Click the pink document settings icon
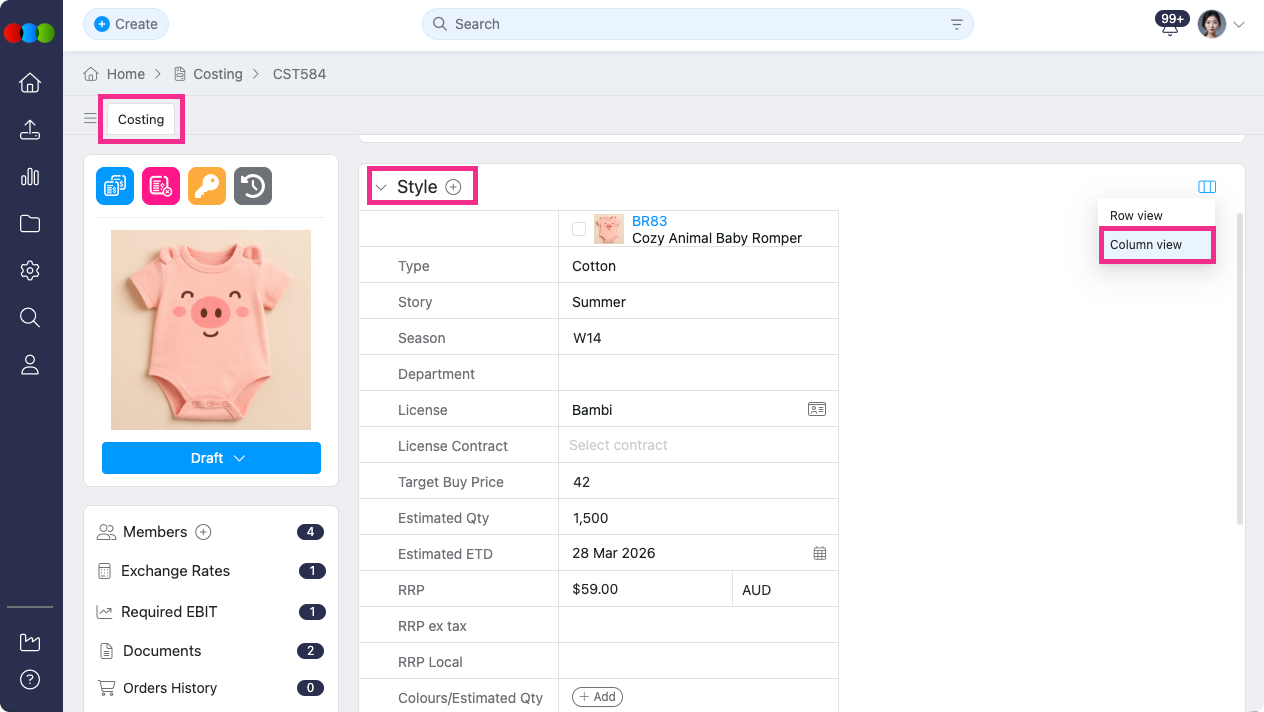This screenshot has width=1264, height=712. [161, 186]
